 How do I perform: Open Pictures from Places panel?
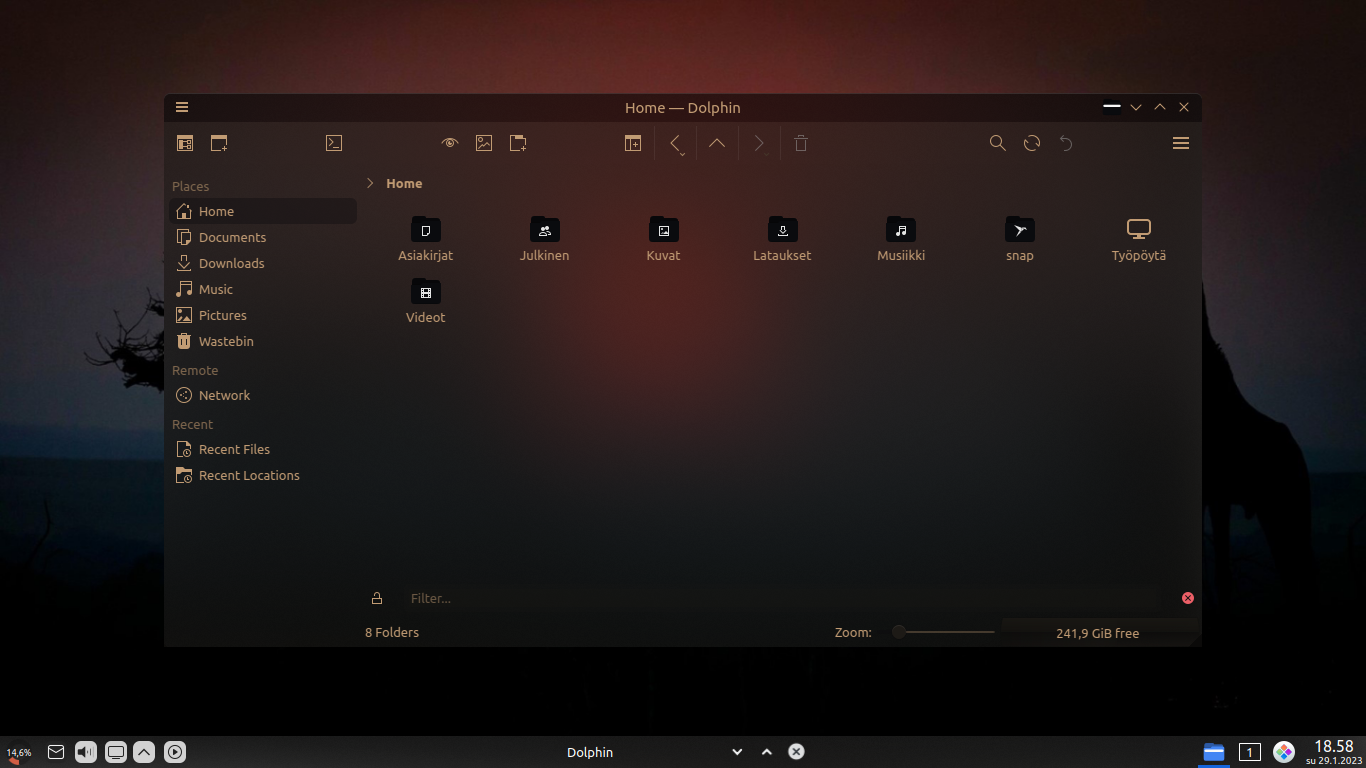click(263, 315)
